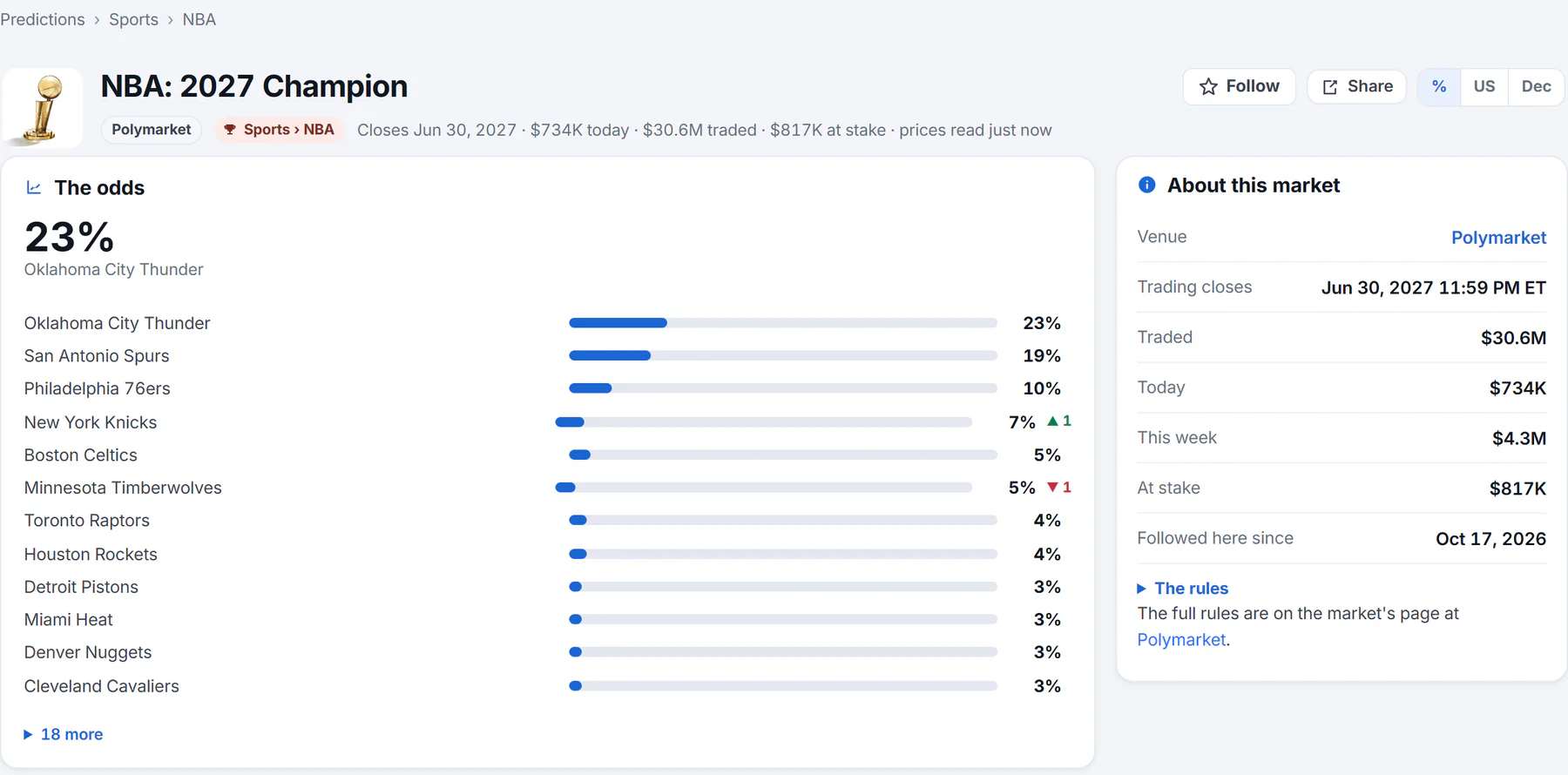Click the share arrow icon
This screenshot has width=1568, height=775.
[x=1330, y=87]
